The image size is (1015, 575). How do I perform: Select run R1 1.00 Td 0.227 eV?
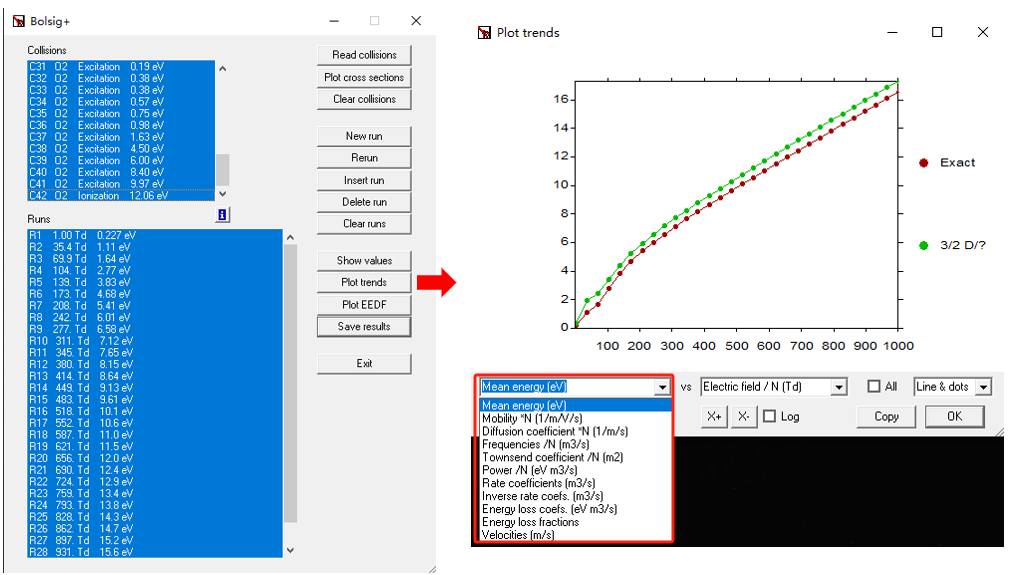(x=155, y=235)
